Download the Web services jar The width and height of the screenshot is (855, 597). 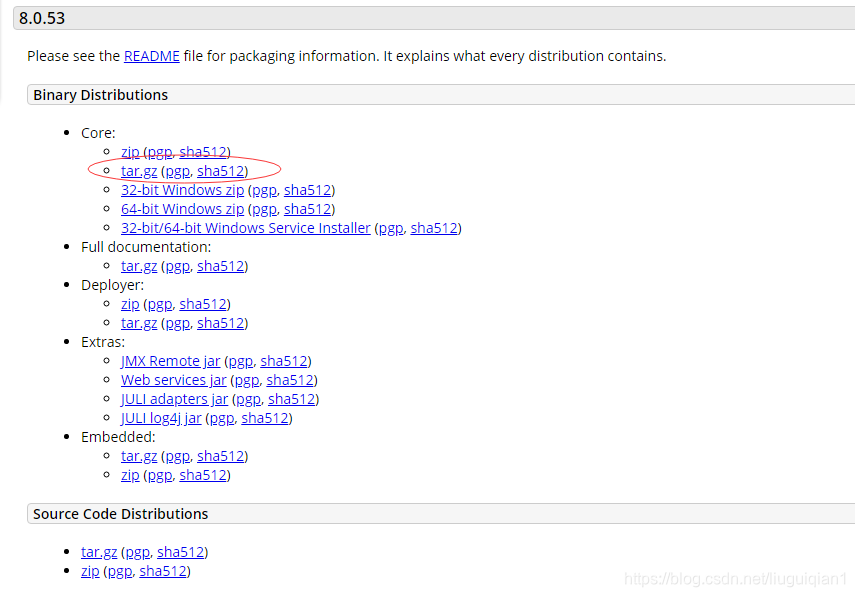(x=173, y=380)
